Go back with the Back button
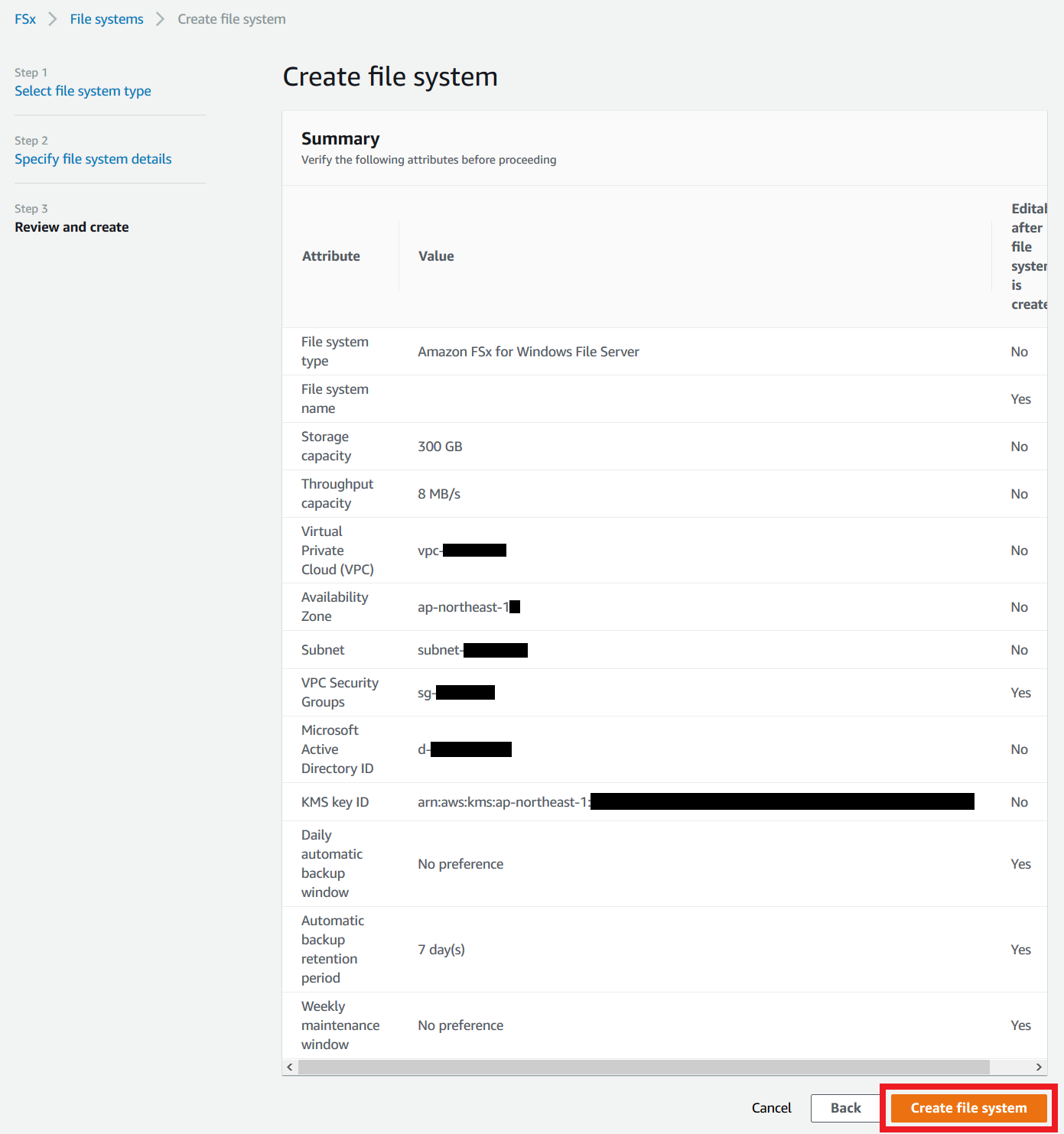The height and width of the screenshot is (1134, 1064). click(845, 1108)
